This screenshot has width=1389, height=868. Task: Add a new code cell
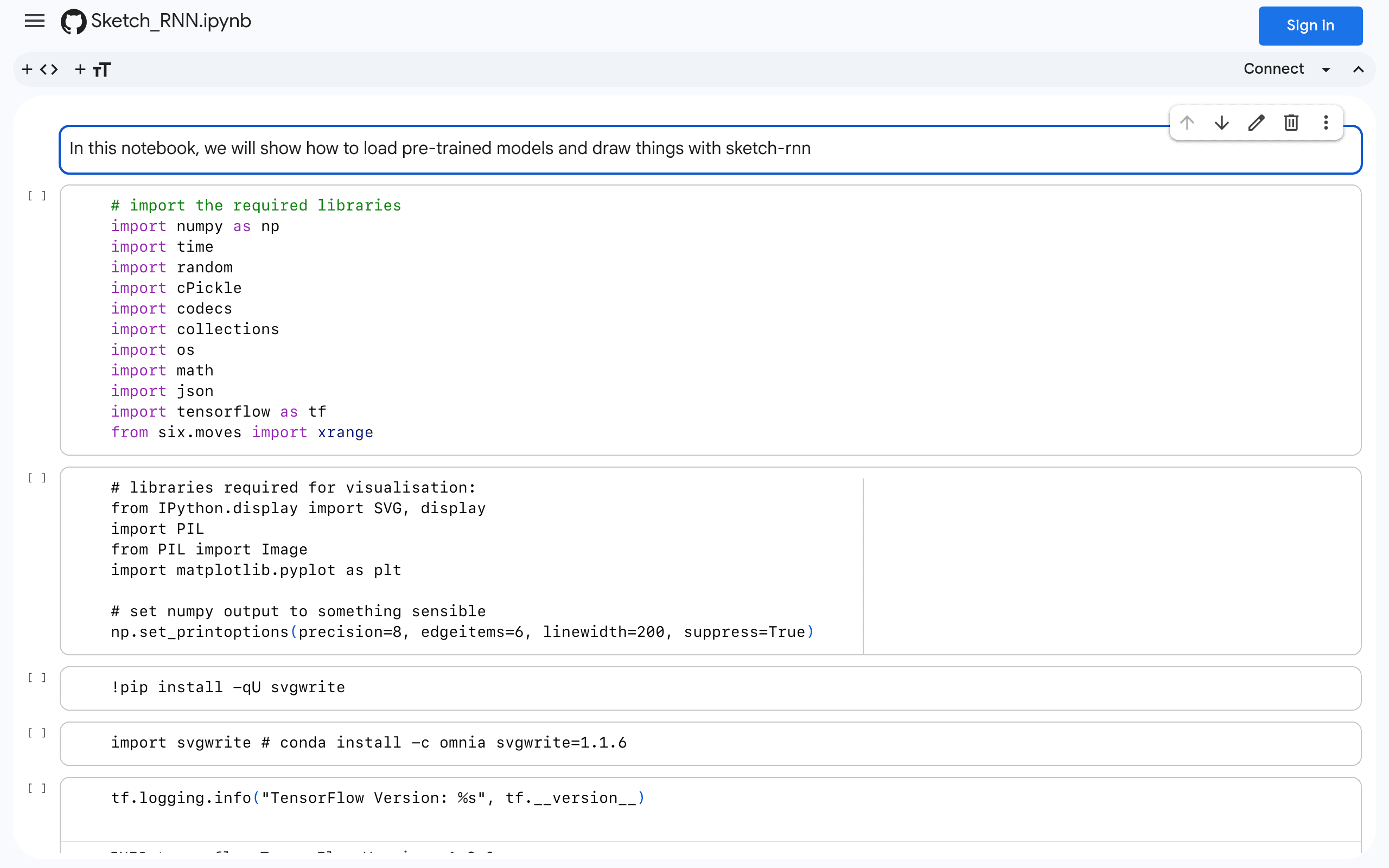tap(40, 69)
